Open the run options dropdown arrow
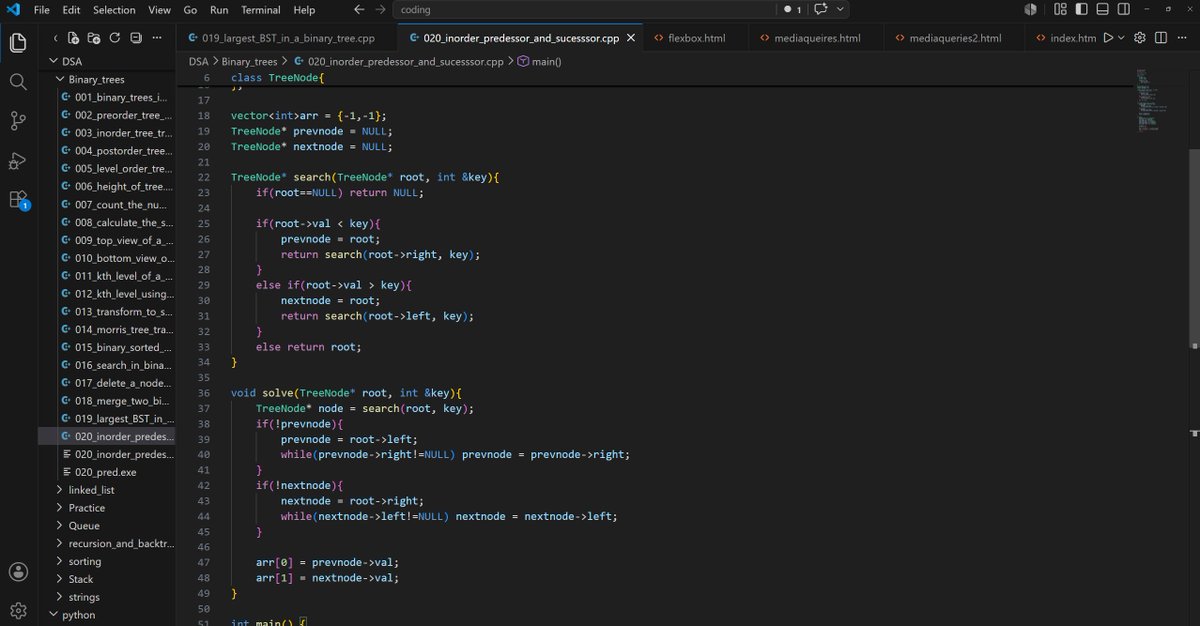The width and height of the screenshot is (1200, 626). pyautogui.click(x=1121, y=38)
